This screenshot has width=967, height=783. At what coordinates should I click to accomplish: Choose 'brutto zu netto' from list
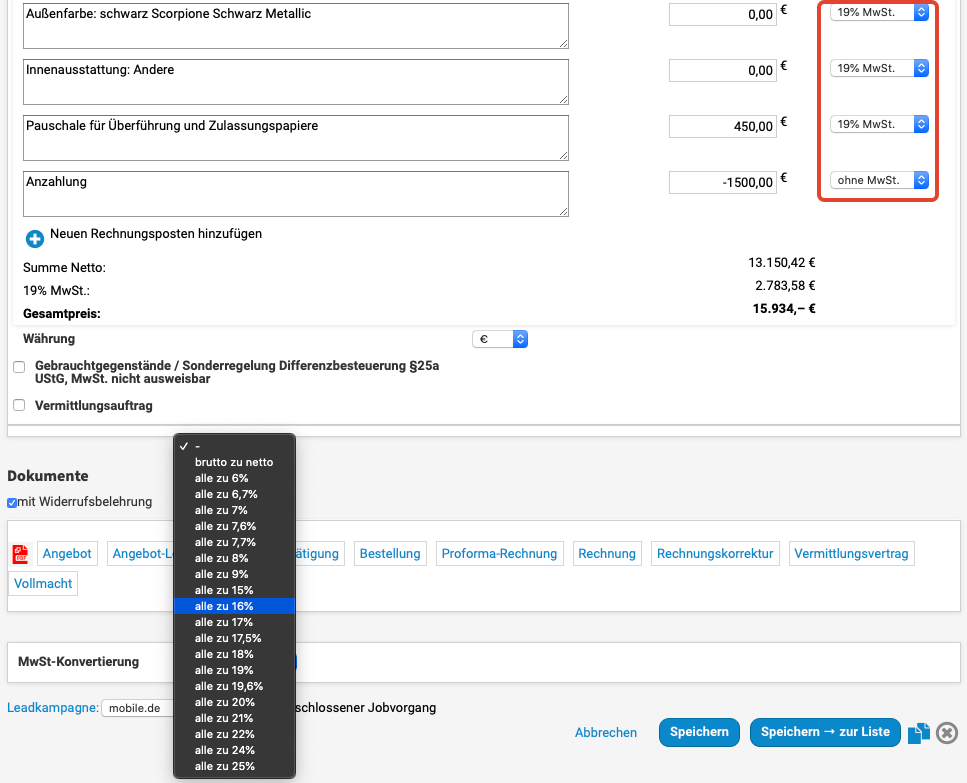pos(233,462)
